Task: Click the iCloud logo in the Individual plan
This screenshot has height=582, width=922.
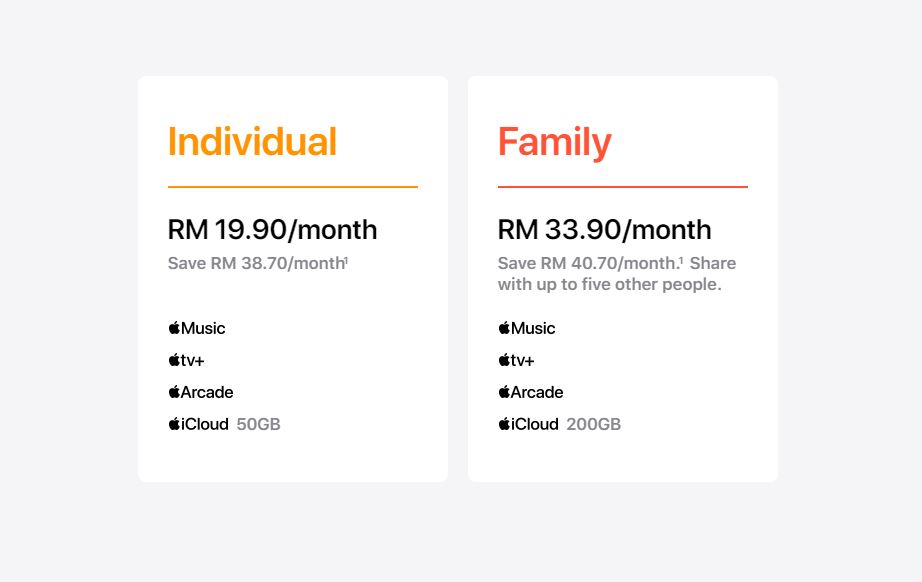Action: tap(198, 424)
